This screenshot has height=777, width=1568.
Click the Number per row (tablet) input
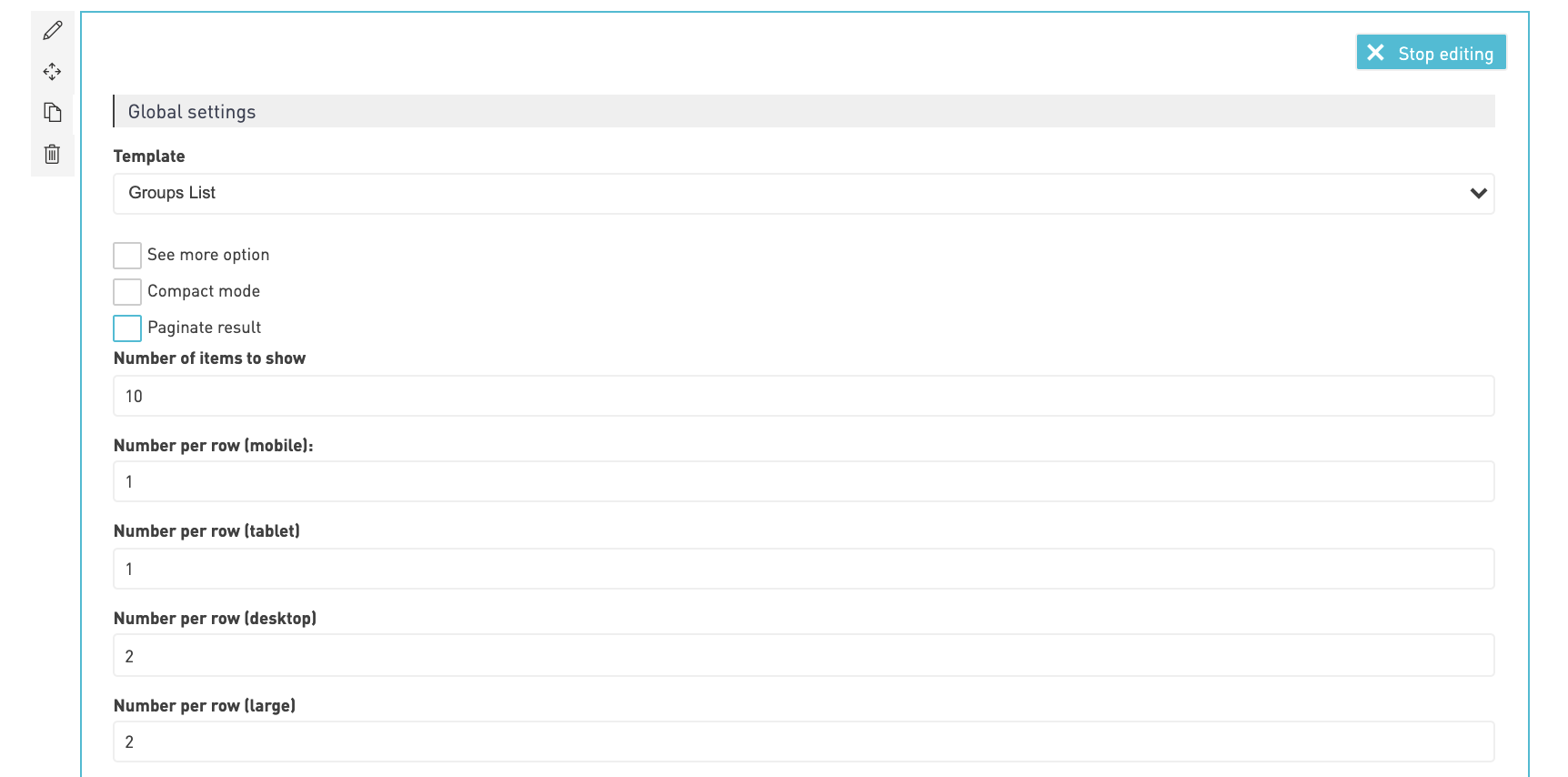pos(803,570)
